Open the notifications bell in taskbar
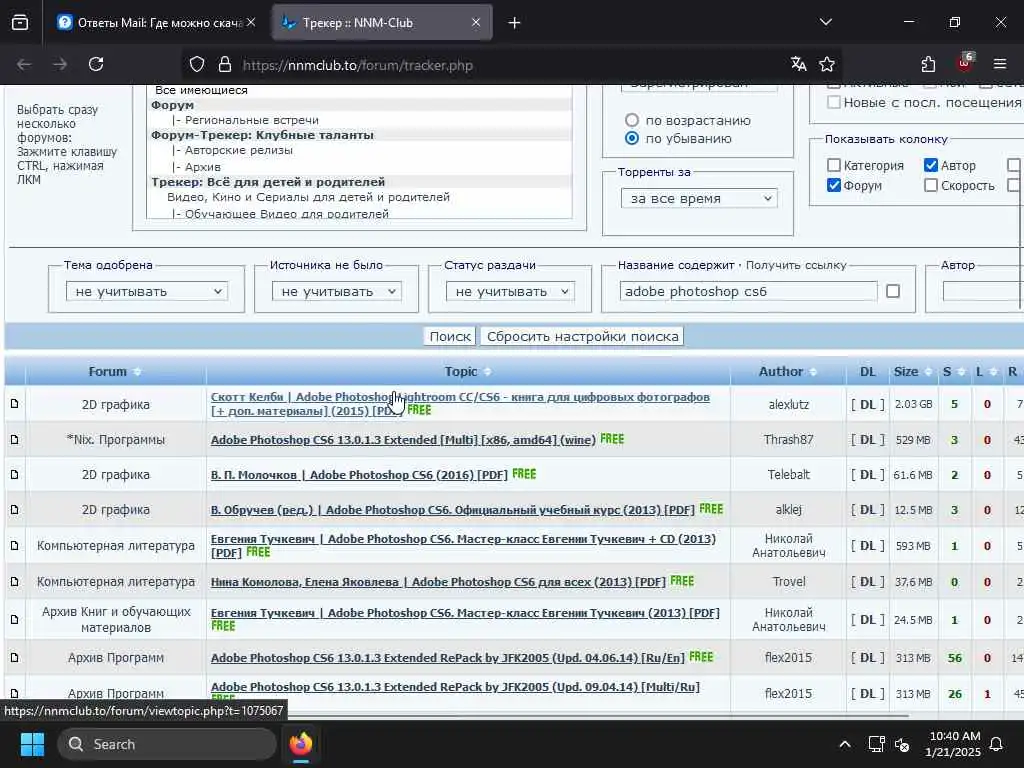 coord(996,744)
